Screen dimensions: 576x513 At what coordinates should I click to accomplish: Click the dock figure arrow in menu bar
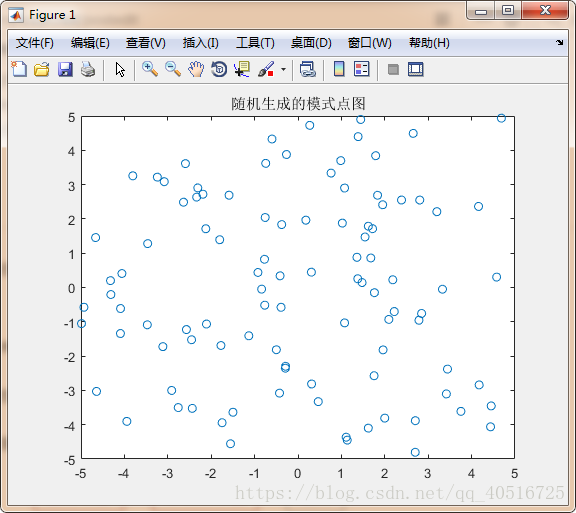559,43
